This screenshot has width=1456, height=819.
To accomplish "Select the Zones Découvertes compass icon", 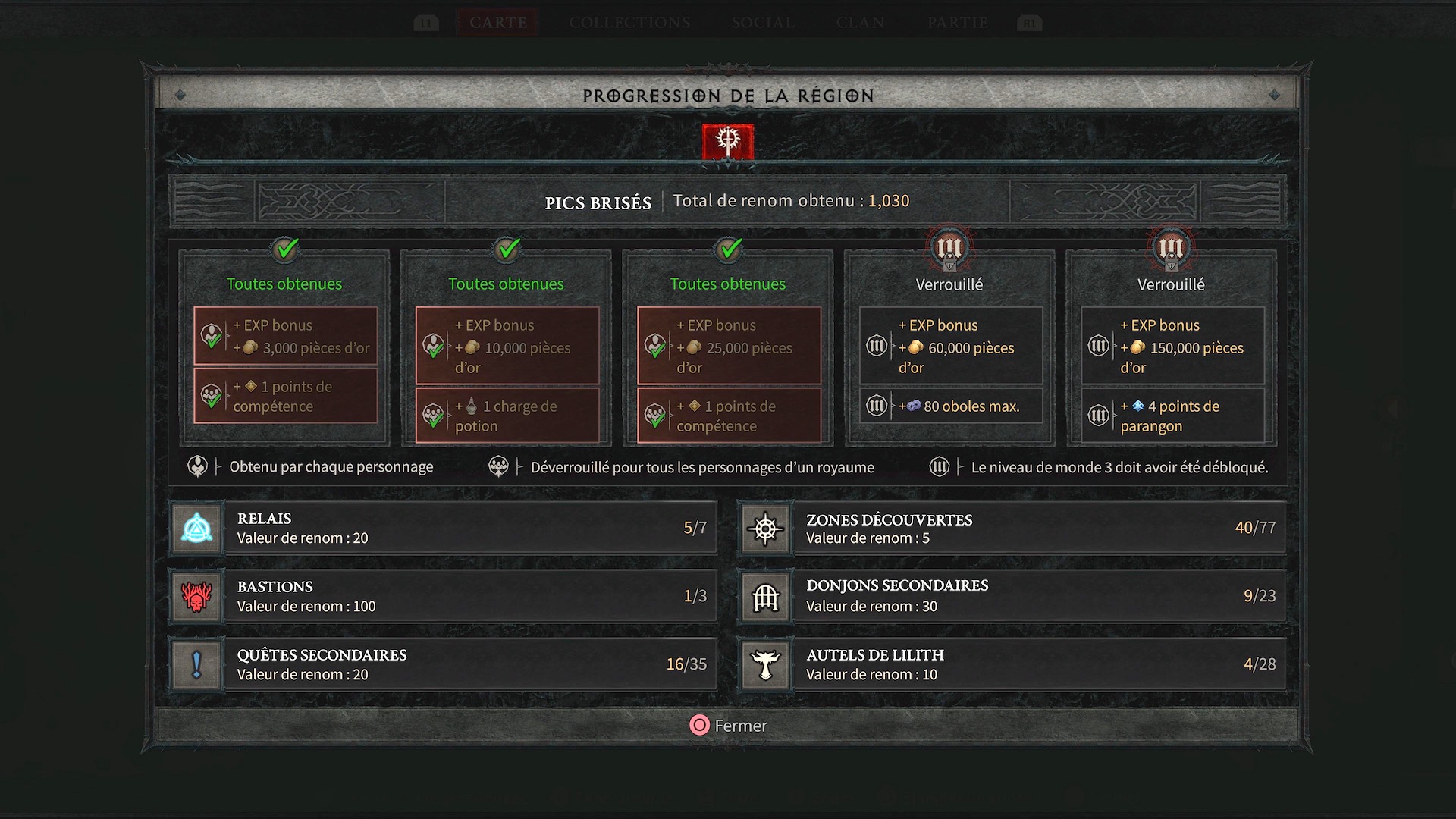I will point(766,528).
